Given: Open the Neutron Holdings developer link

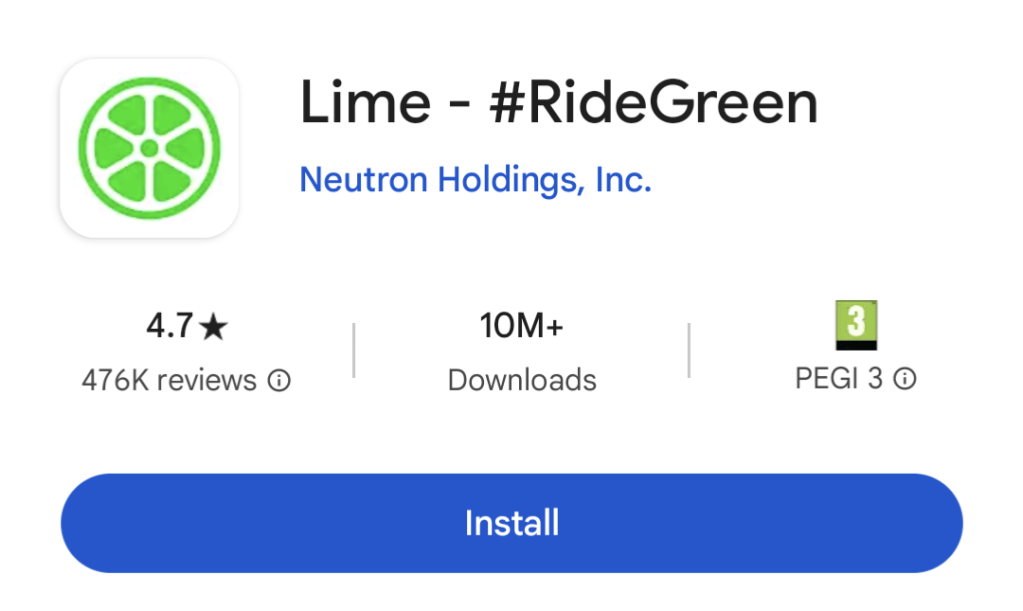Looking at the screenshot, I should pos(475,181).
